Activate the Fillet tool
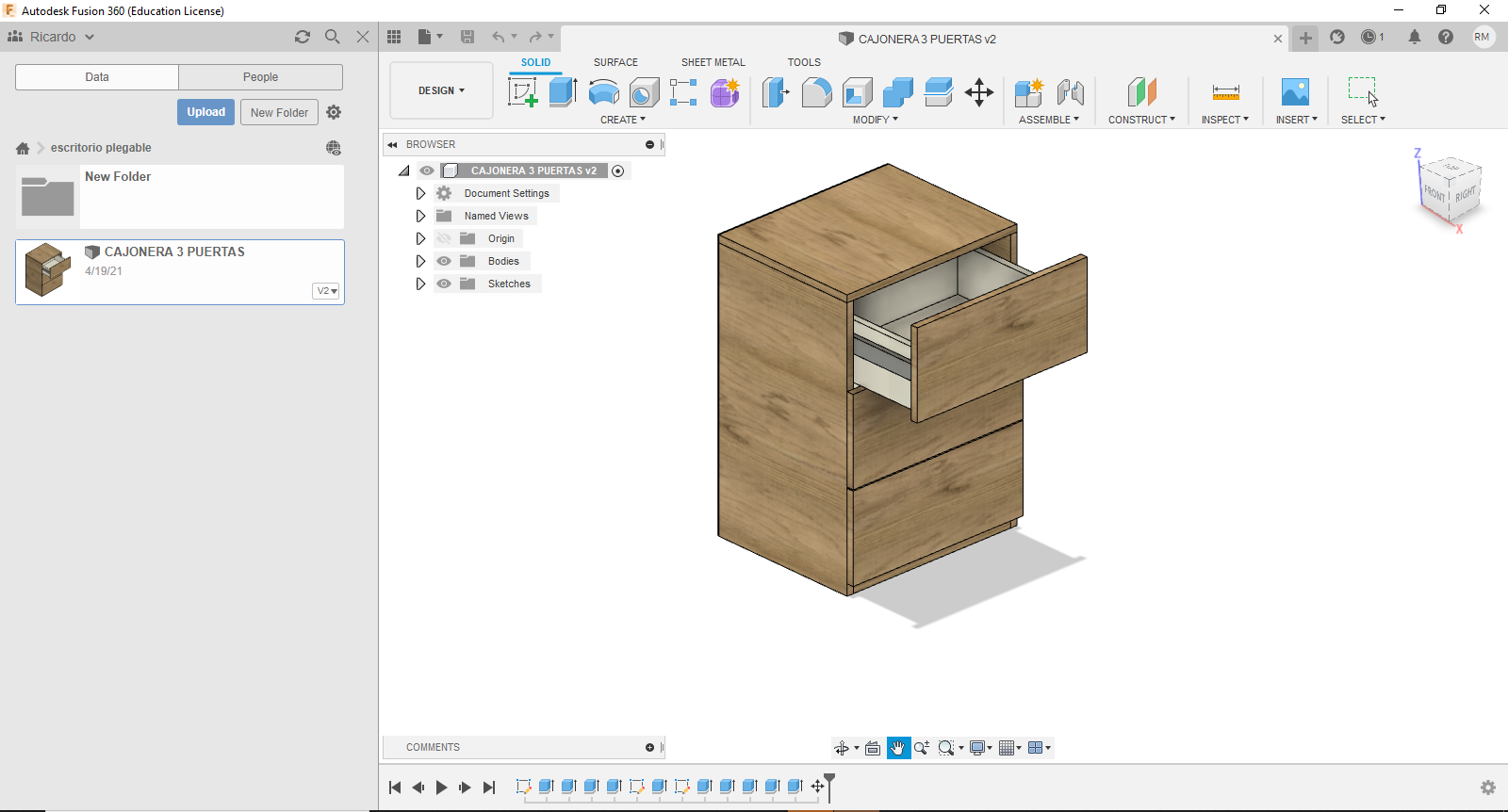The image size is (1508, 812). coord(816,92)
